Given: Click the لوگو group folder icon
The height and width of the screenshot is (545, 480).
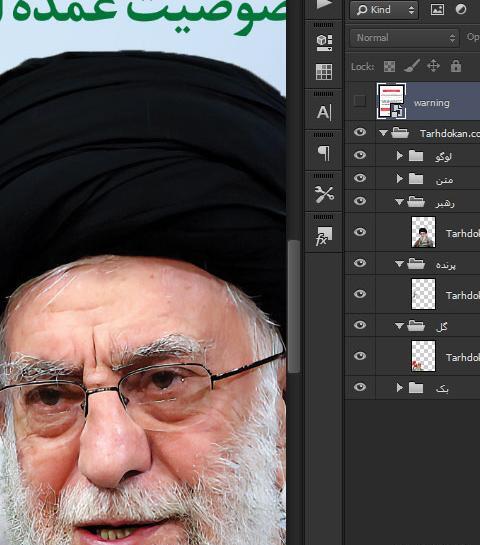Looking at the screenshot, I should (416, 156).
